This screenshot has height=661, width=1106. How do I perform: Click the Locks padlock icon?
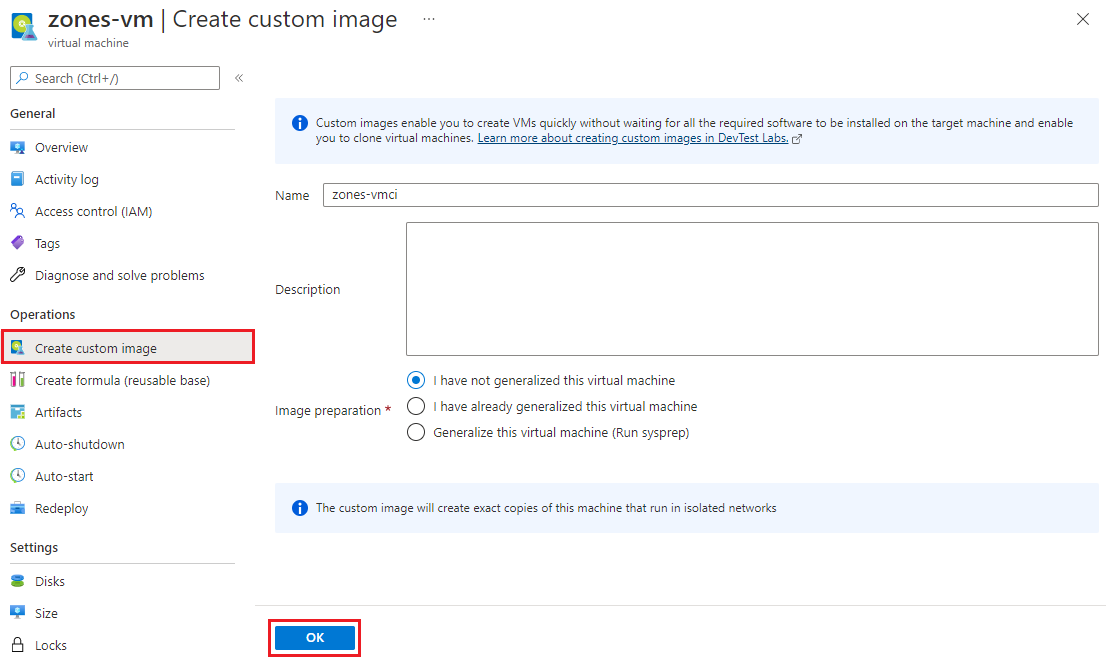pos(18,645)
